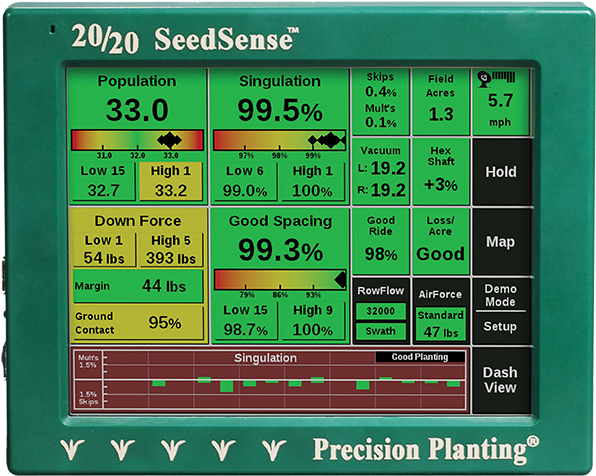Select the Skips and Mults tile
Screen dimensions: 596x476
[x=380, y=102]
